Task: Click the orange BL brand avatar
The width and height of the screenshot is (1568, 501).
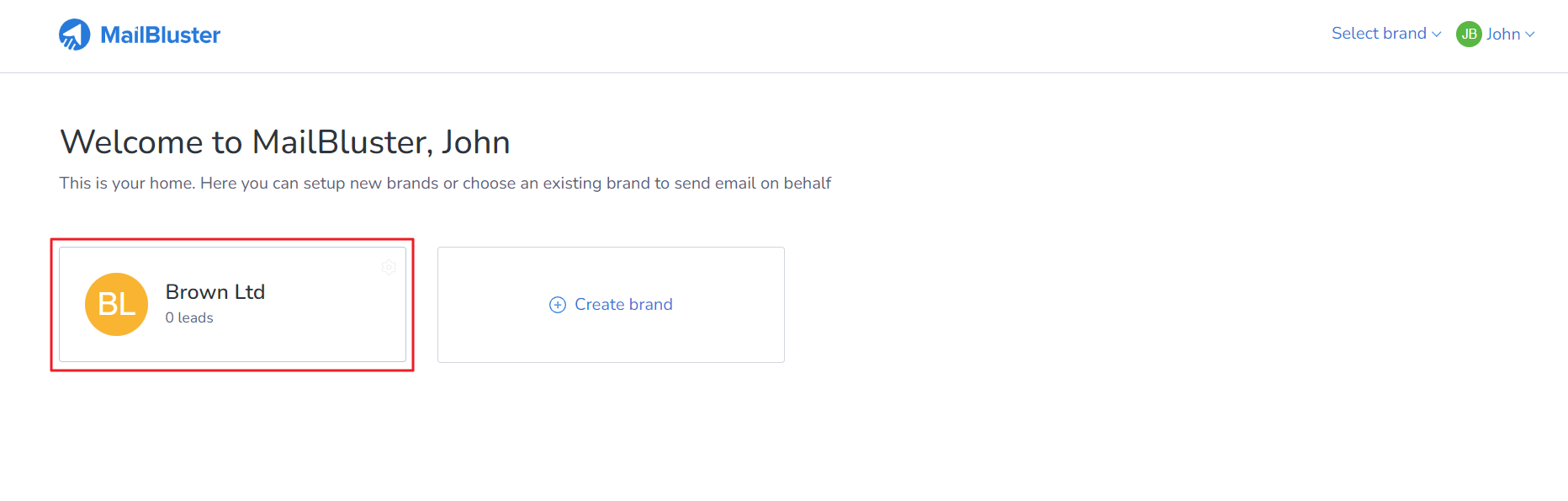Action: point(116,304)
